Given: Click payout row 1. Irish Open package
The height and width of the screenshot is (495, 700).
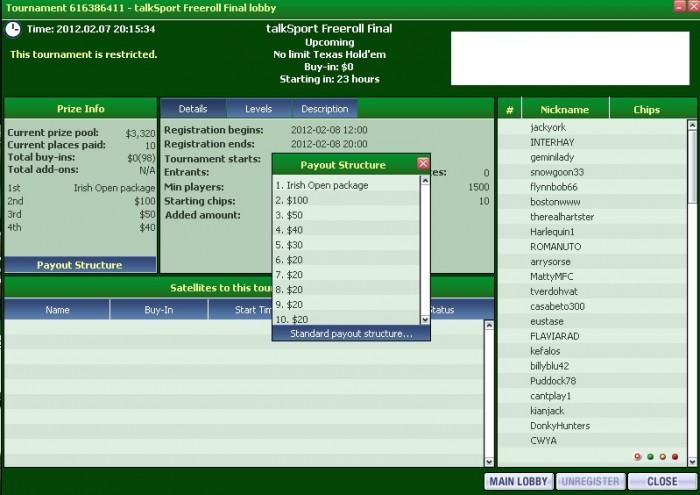Looking at the screenshot, I should pos(346,185).
